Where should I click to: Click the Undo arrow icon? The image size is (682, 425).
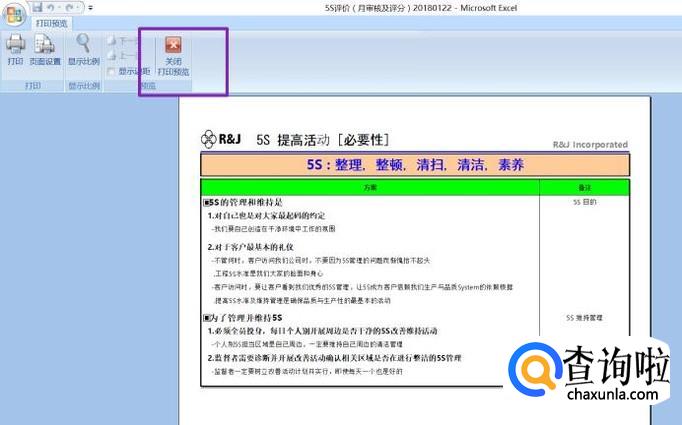50,7
